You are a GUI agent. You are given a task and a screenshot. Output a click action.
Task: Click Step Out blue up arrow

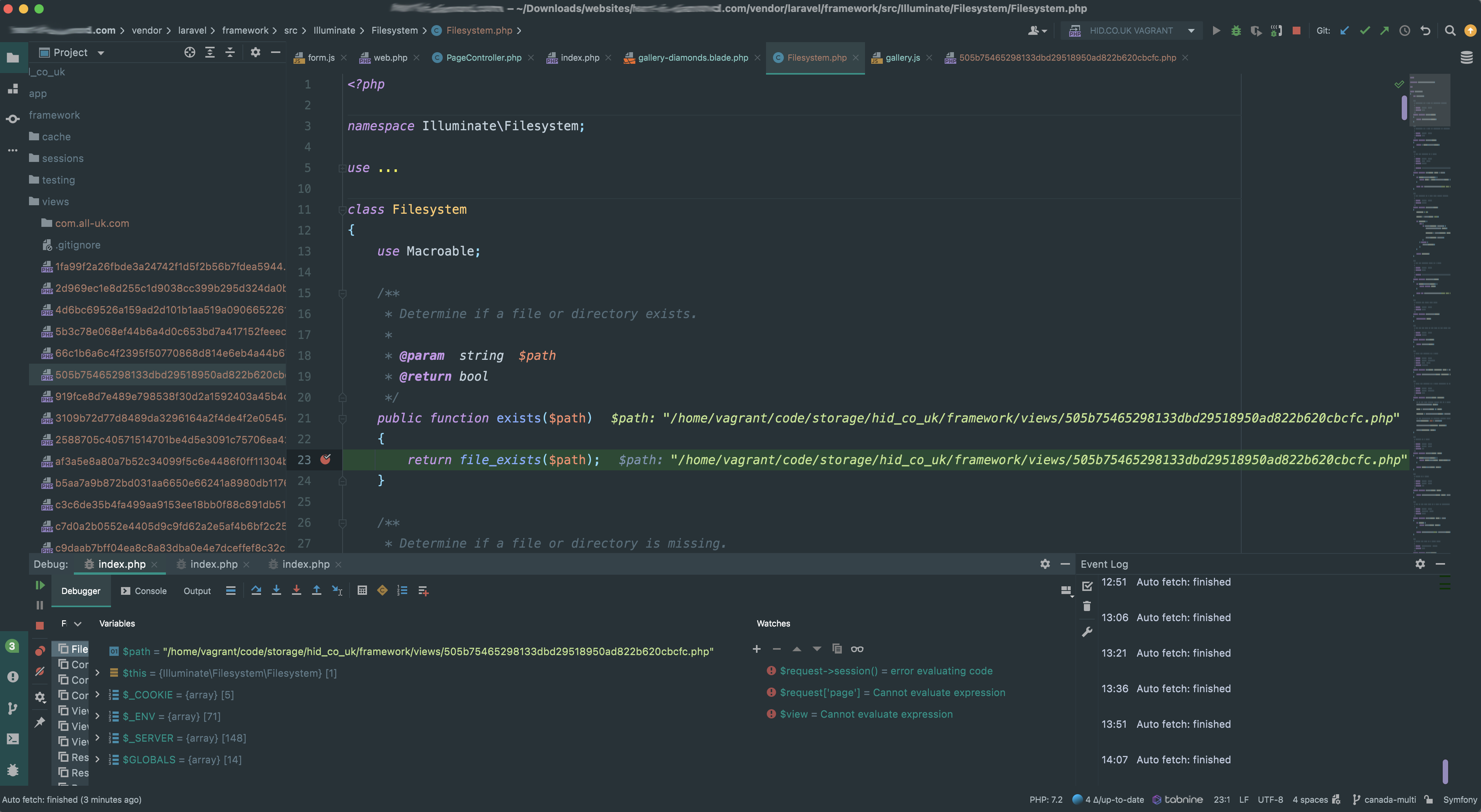pos(317,590)
